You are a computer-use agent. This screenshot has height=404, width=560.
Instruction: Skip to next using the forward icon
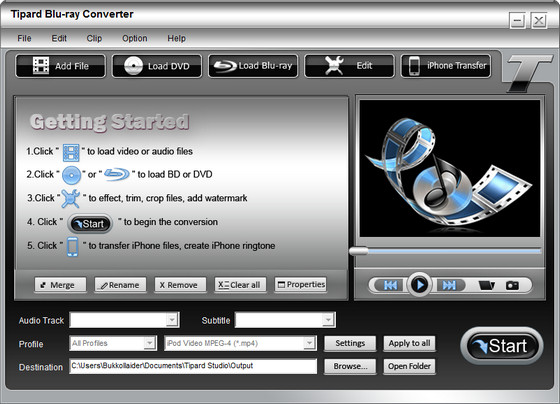449,285
